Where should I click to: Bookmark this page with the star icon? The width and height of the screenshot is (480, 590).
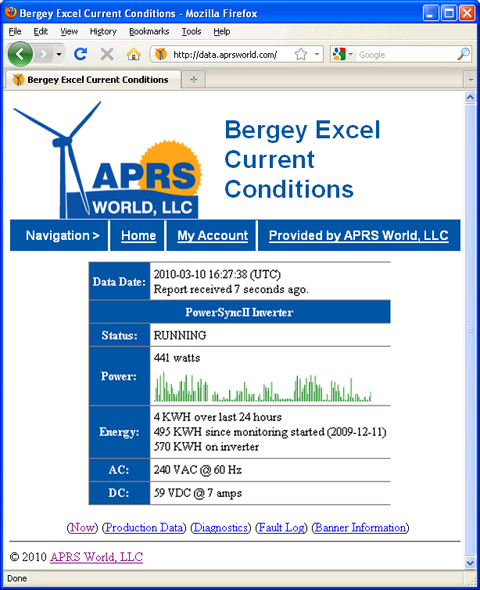tap(301, 54)
